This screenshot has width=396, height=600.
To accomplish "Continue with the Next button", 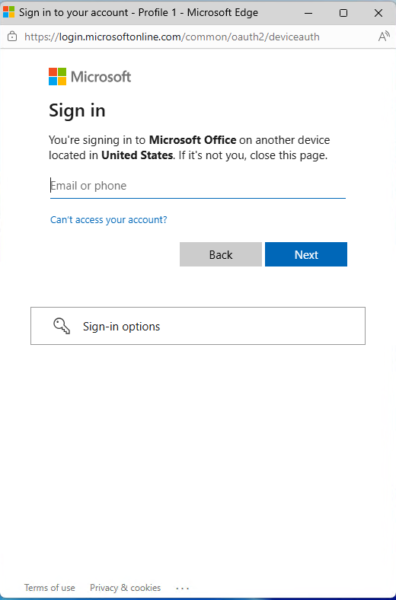I will [x=306, y=254].
